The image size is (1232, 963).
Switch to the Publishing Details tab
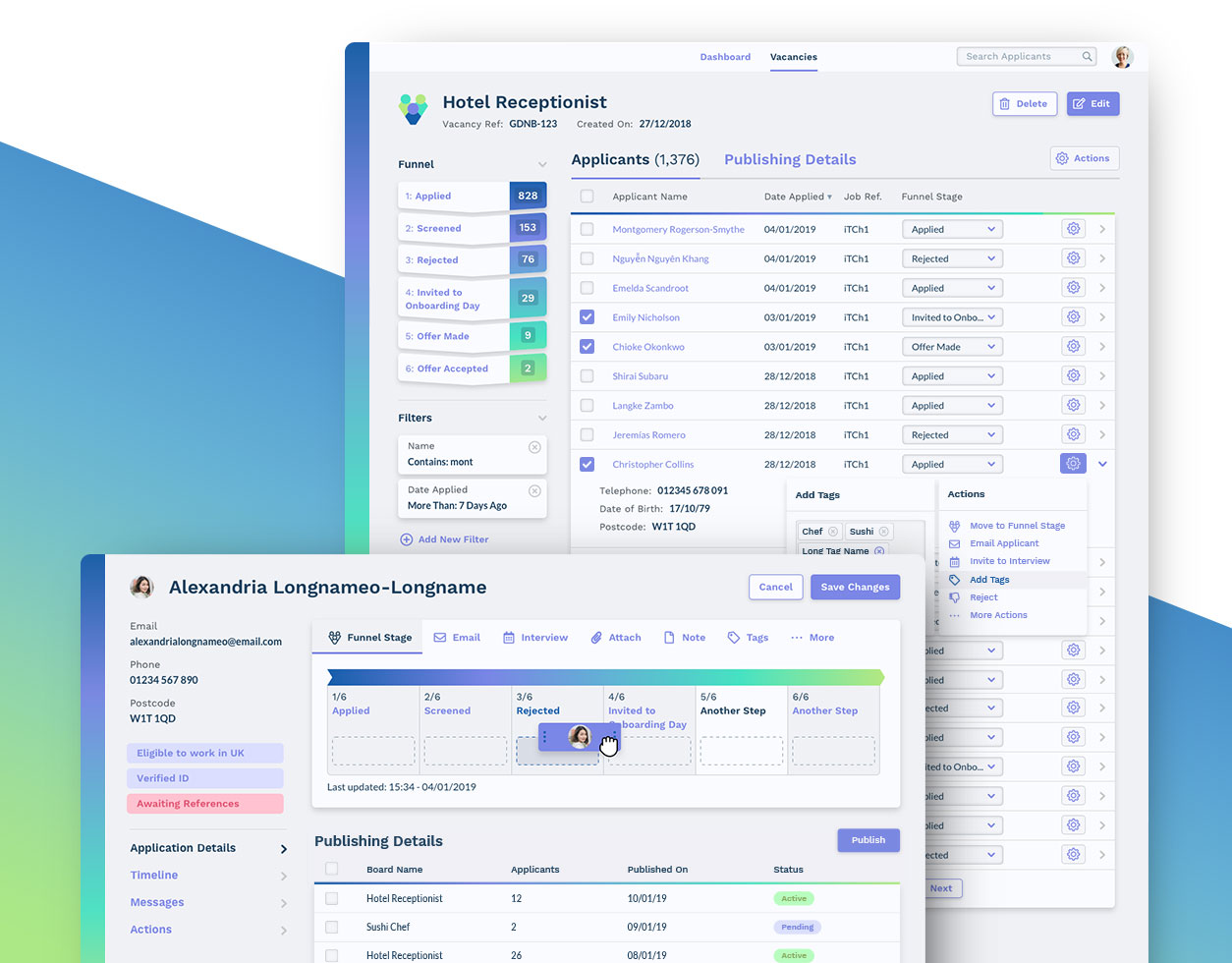click(790, 159)
